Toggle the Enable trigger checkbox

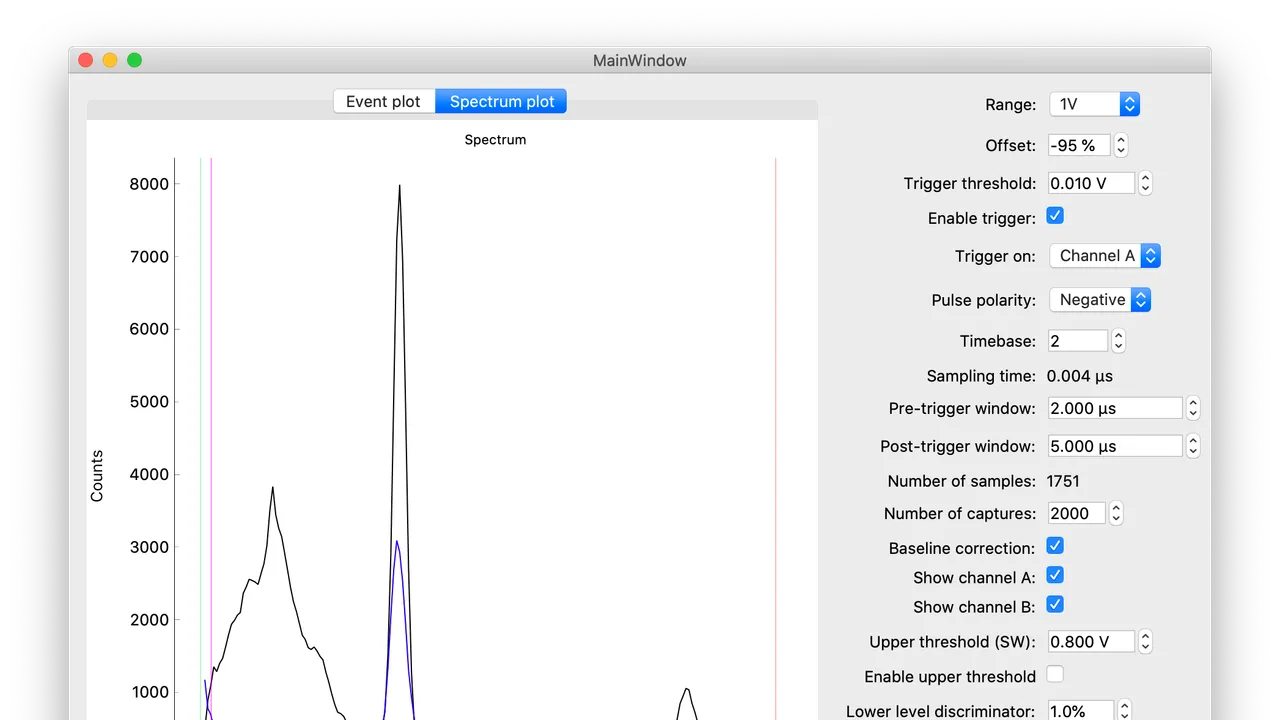coord(1055,216)
